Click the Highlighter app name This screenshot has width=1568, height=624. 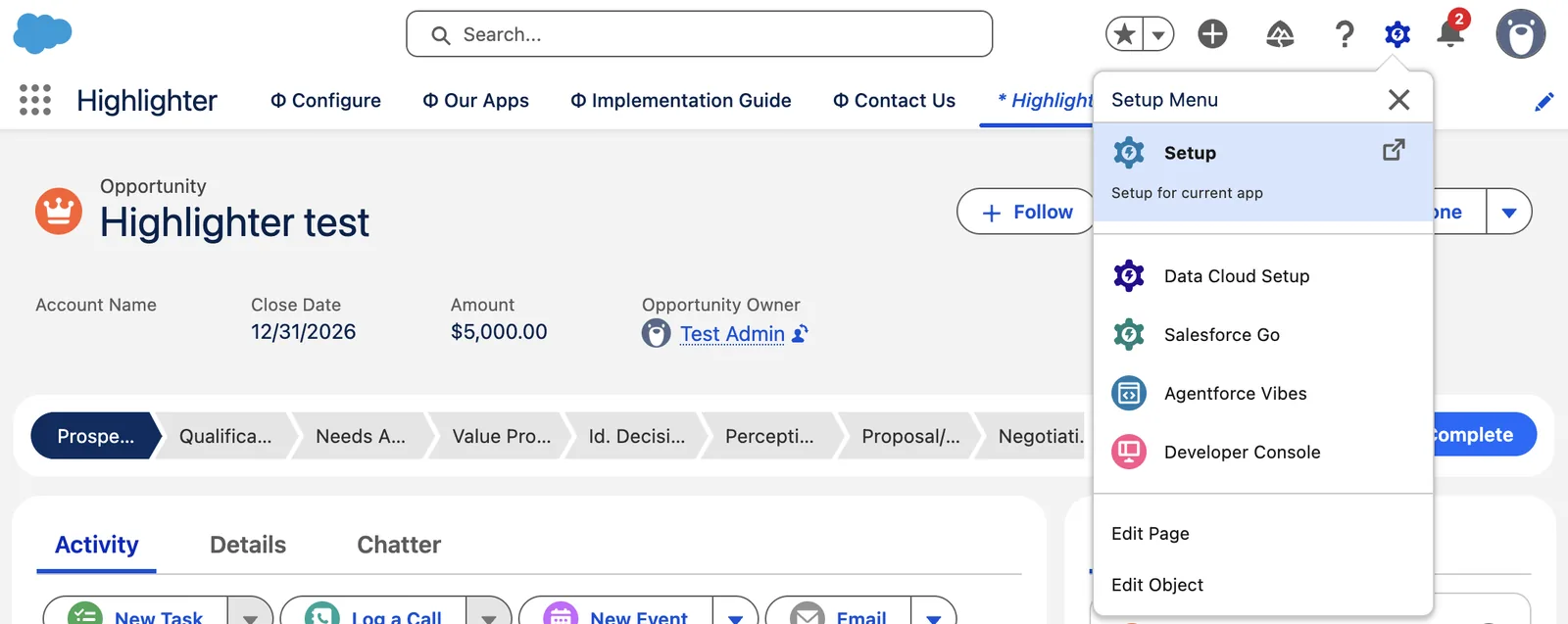(147, 101)
